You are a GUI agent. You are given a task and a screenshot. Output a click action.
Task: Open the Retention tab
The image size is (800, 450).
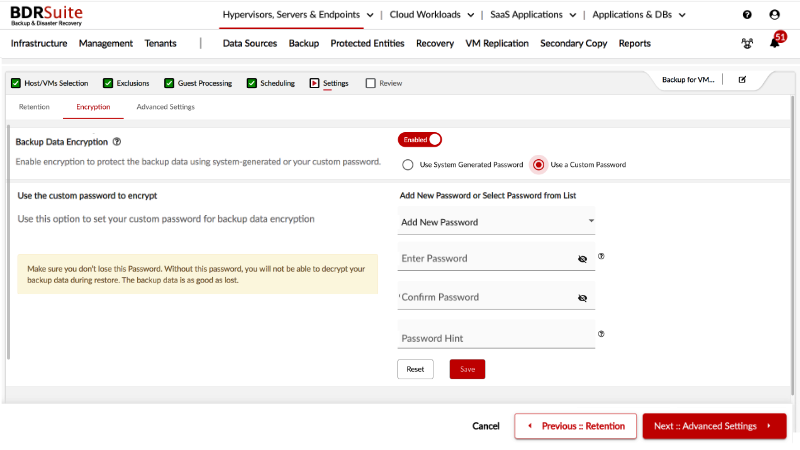34,107
